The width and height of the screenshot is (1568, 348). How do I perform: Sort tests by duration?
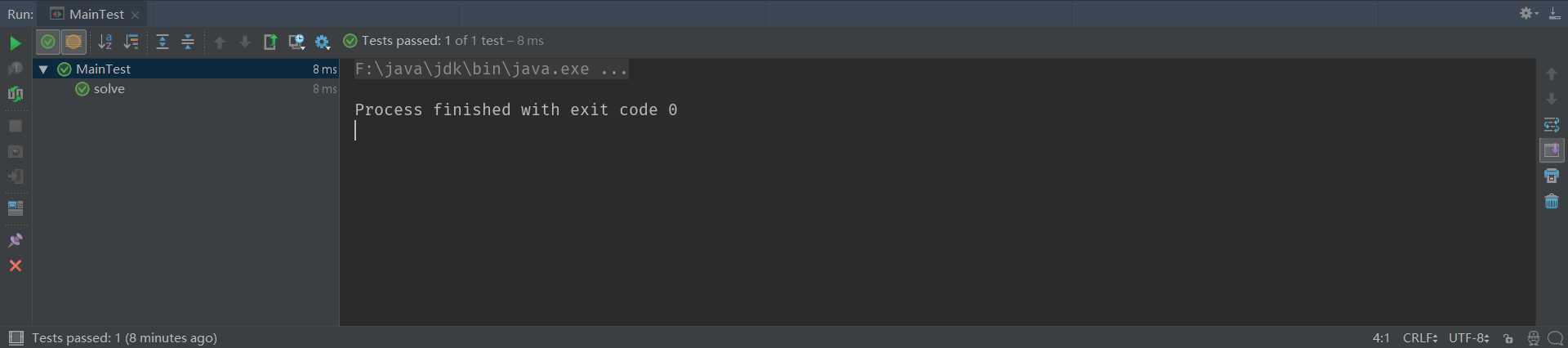(131, 42)
